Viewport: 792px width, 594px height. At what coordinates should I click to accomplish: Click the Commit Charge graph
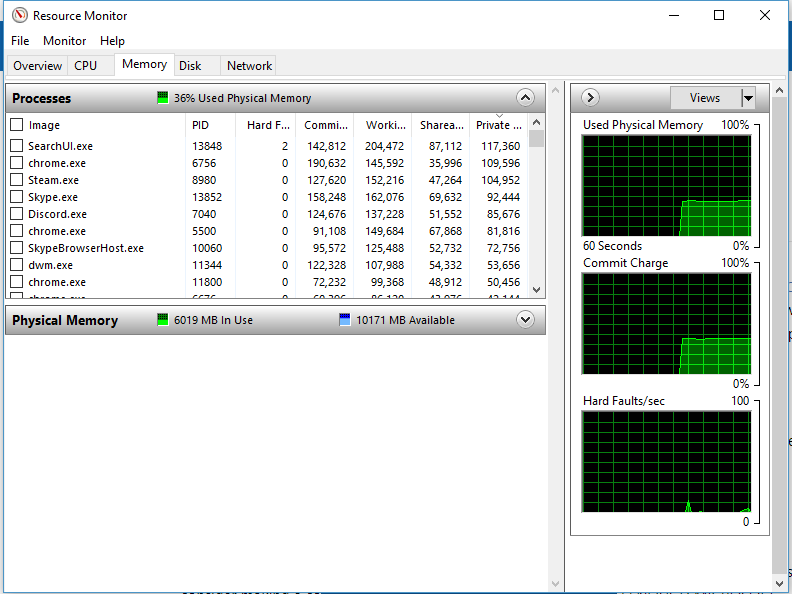click(x=667, y=323)
